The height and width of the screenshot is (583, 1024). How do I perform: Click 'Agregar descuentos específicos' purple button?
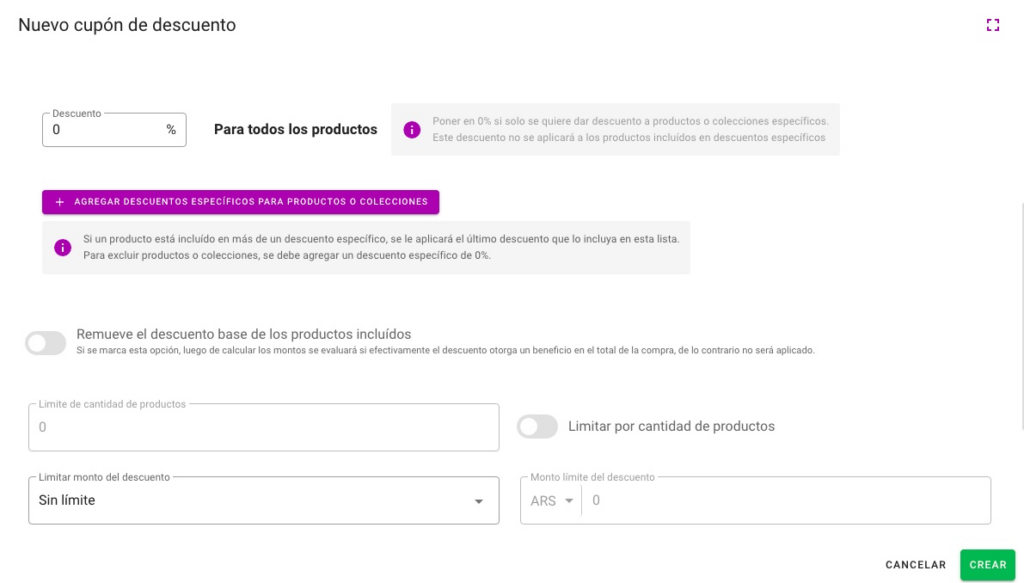tap(240, 202)
